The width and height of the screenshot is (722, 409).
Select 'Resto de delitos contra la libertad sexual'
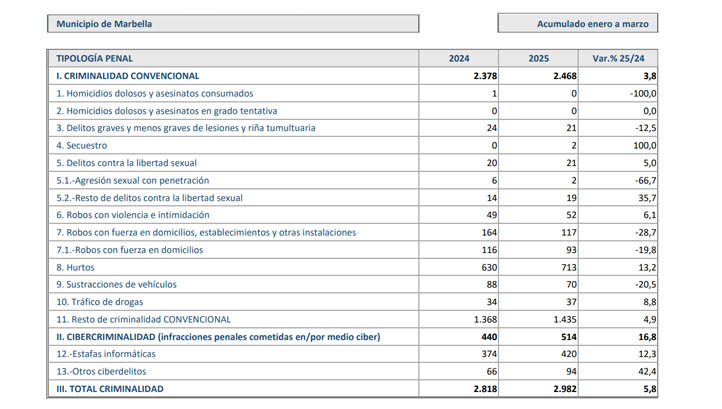(149, 198)
